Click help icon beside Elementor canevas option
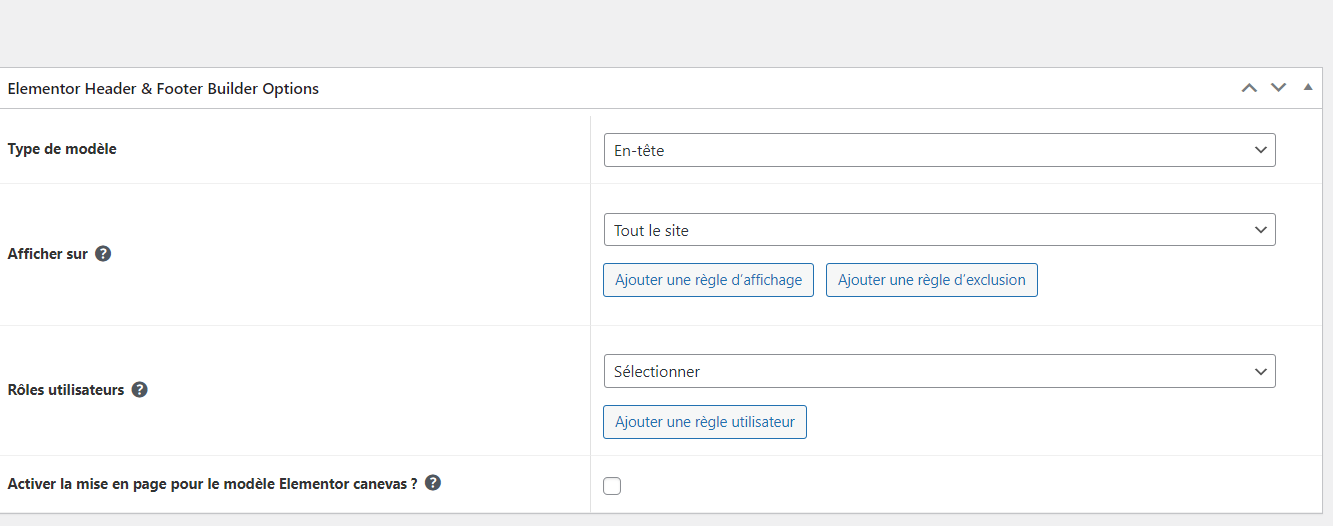The width and height of the screenshot is (1333, 526). click(433, 483)
